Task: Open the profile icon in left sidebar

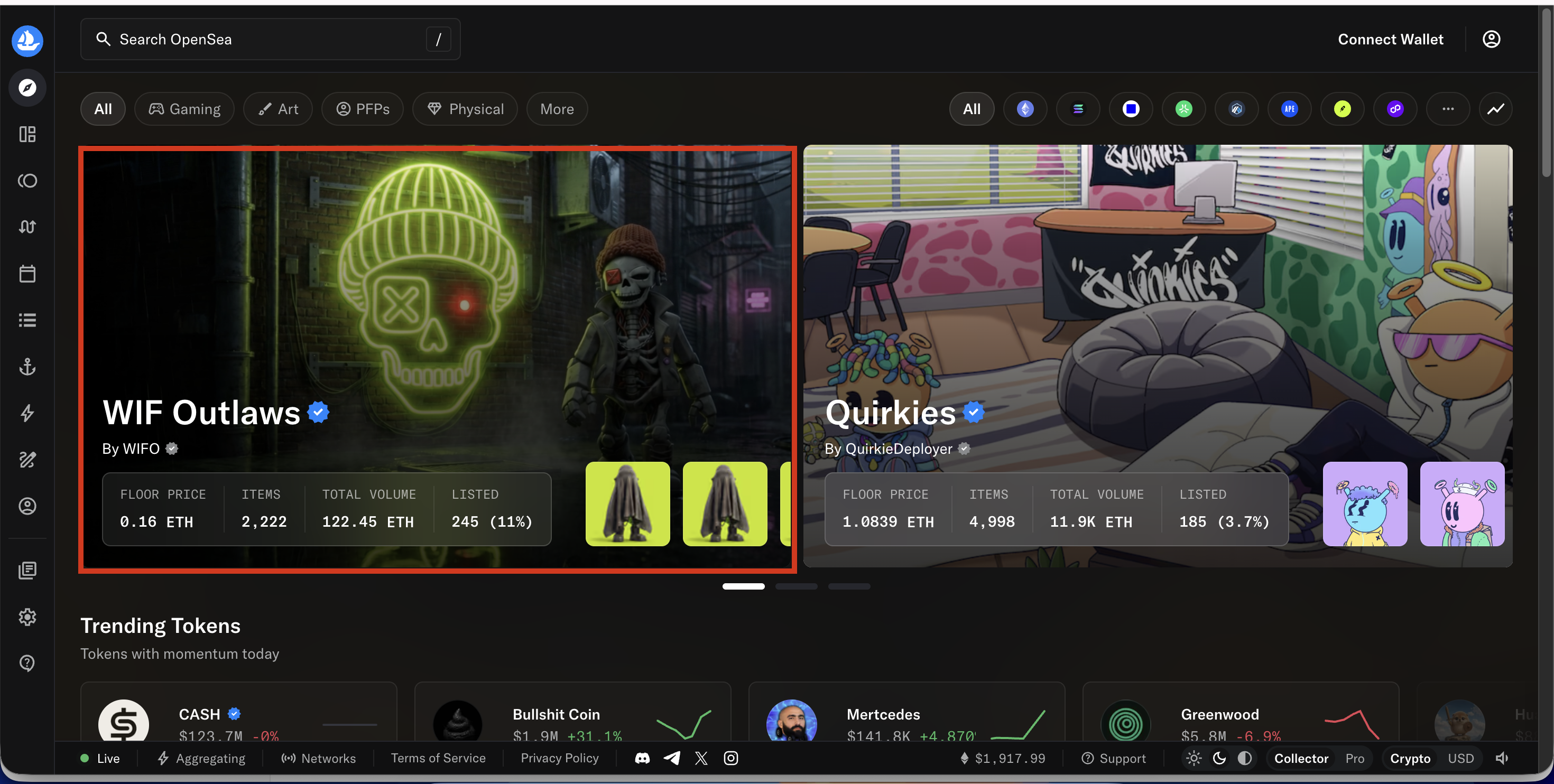Action: click(27, 506)
